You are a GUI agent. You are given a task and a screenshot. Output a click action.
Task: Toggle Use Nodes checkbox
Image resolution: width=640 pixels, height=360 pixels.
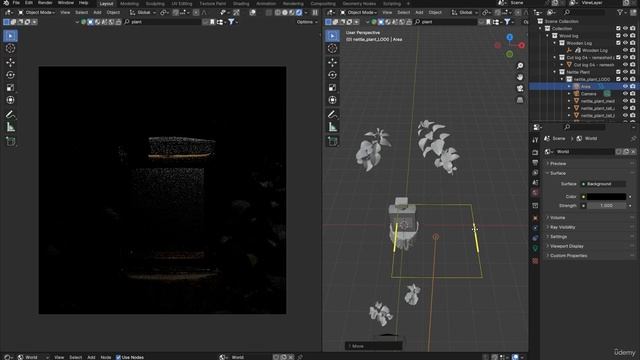pyautogui.click(x=118, y=357)
